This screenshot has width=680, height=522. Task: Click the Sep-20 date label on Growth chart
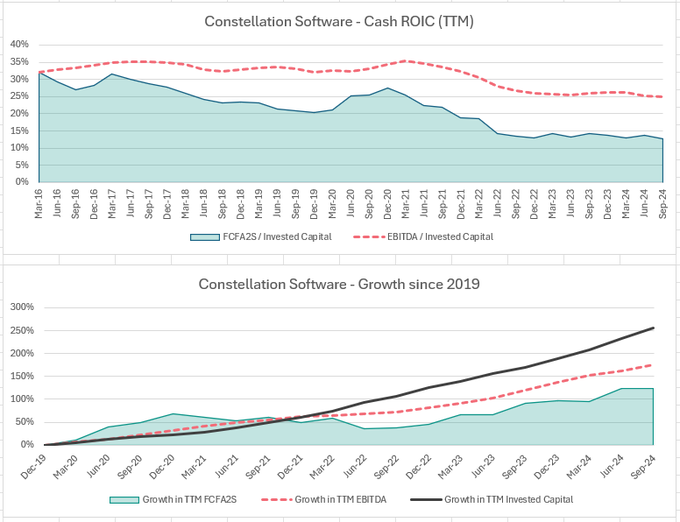[x=130, y=466]
